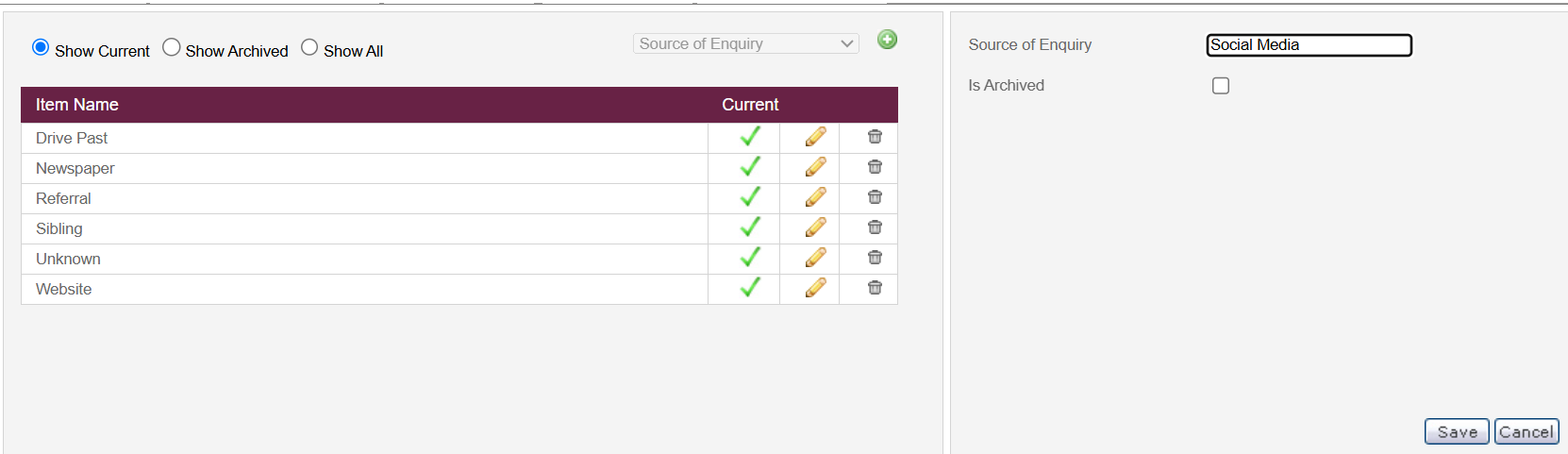Select the Show All radio button
The image size is (1568, 454).
(x=309, y=47)
